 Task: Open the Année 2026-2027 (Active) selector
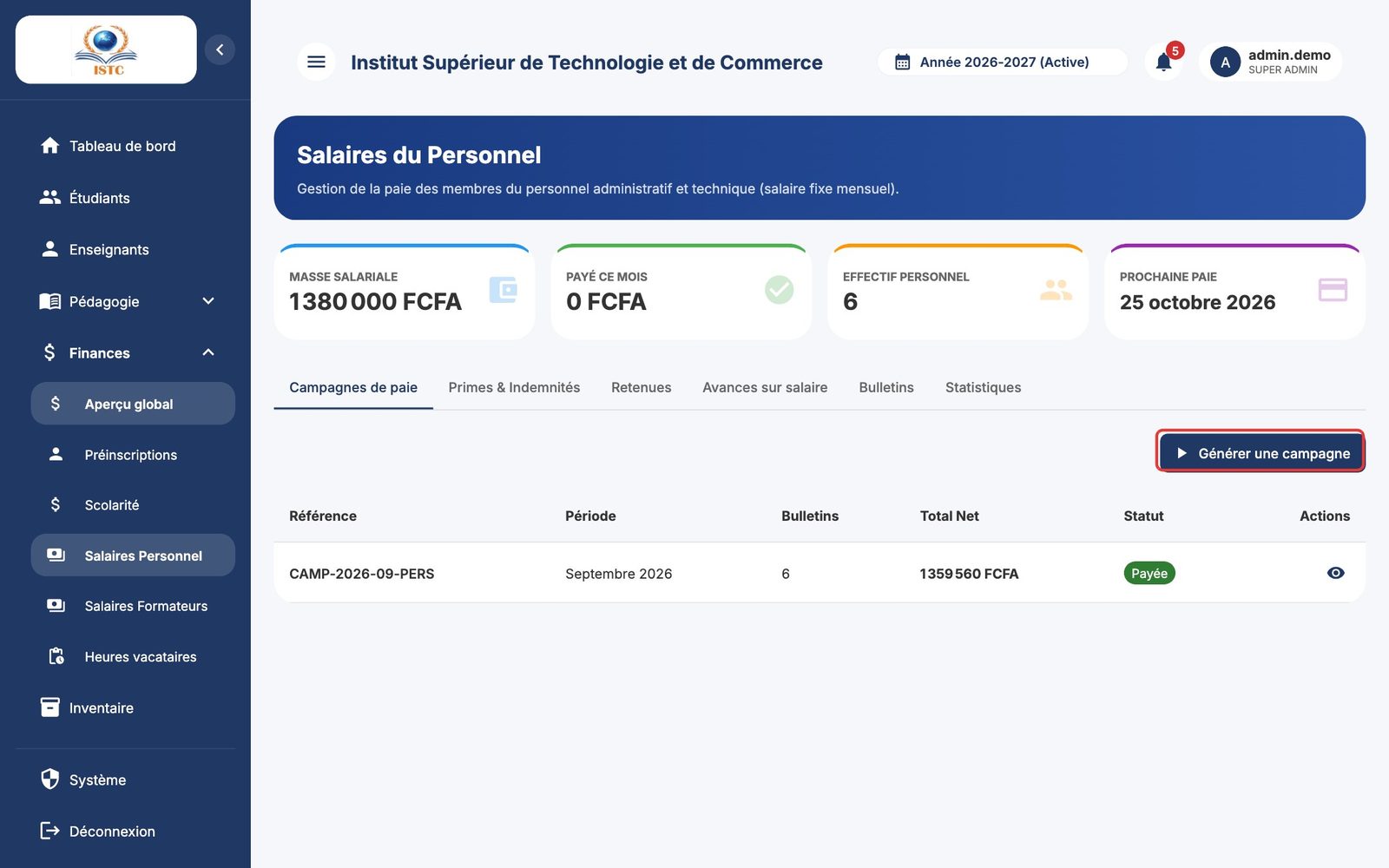[x=1003, y=62]
